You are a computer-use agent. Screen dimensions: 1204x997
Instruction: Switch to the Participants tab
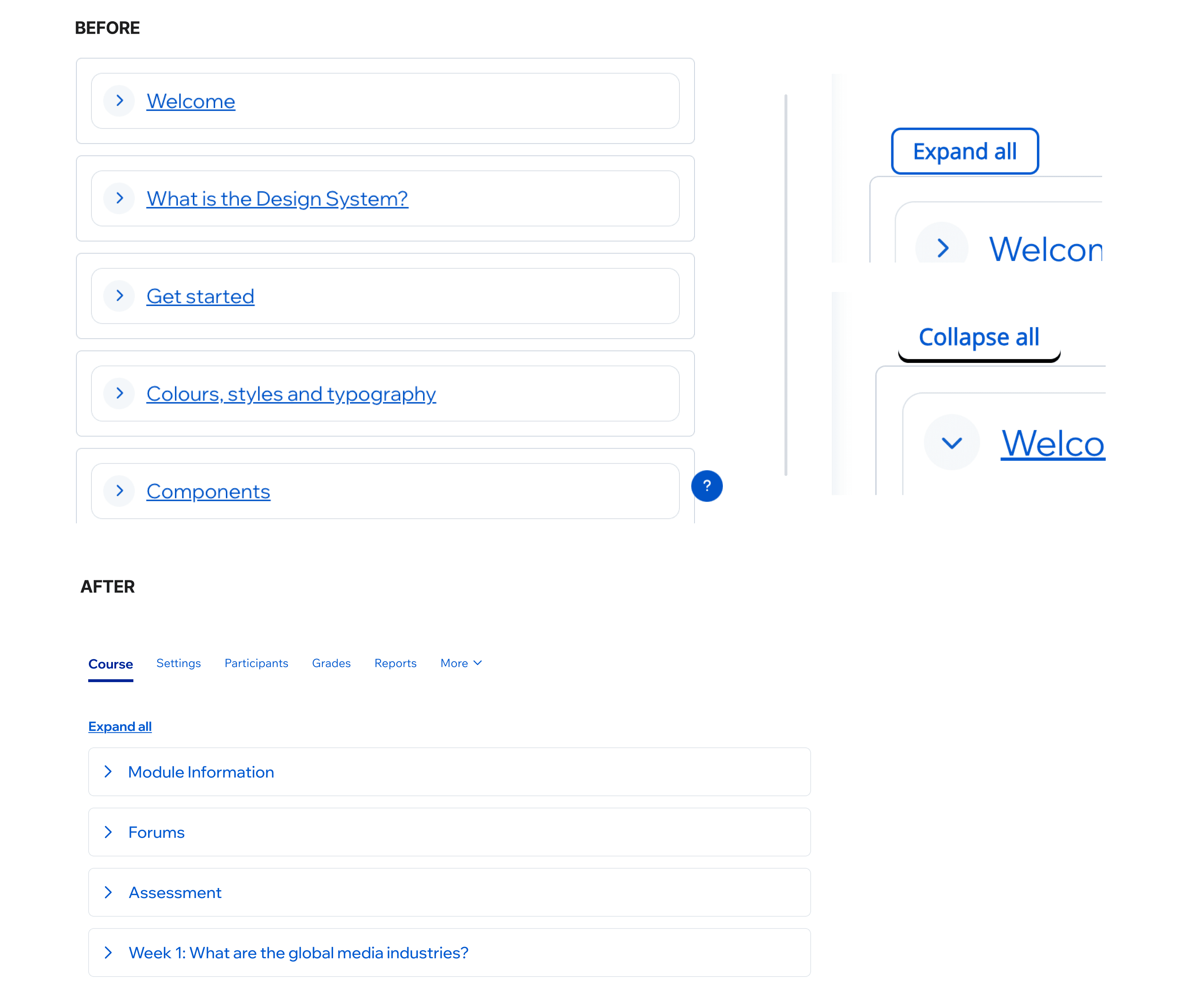256,663
